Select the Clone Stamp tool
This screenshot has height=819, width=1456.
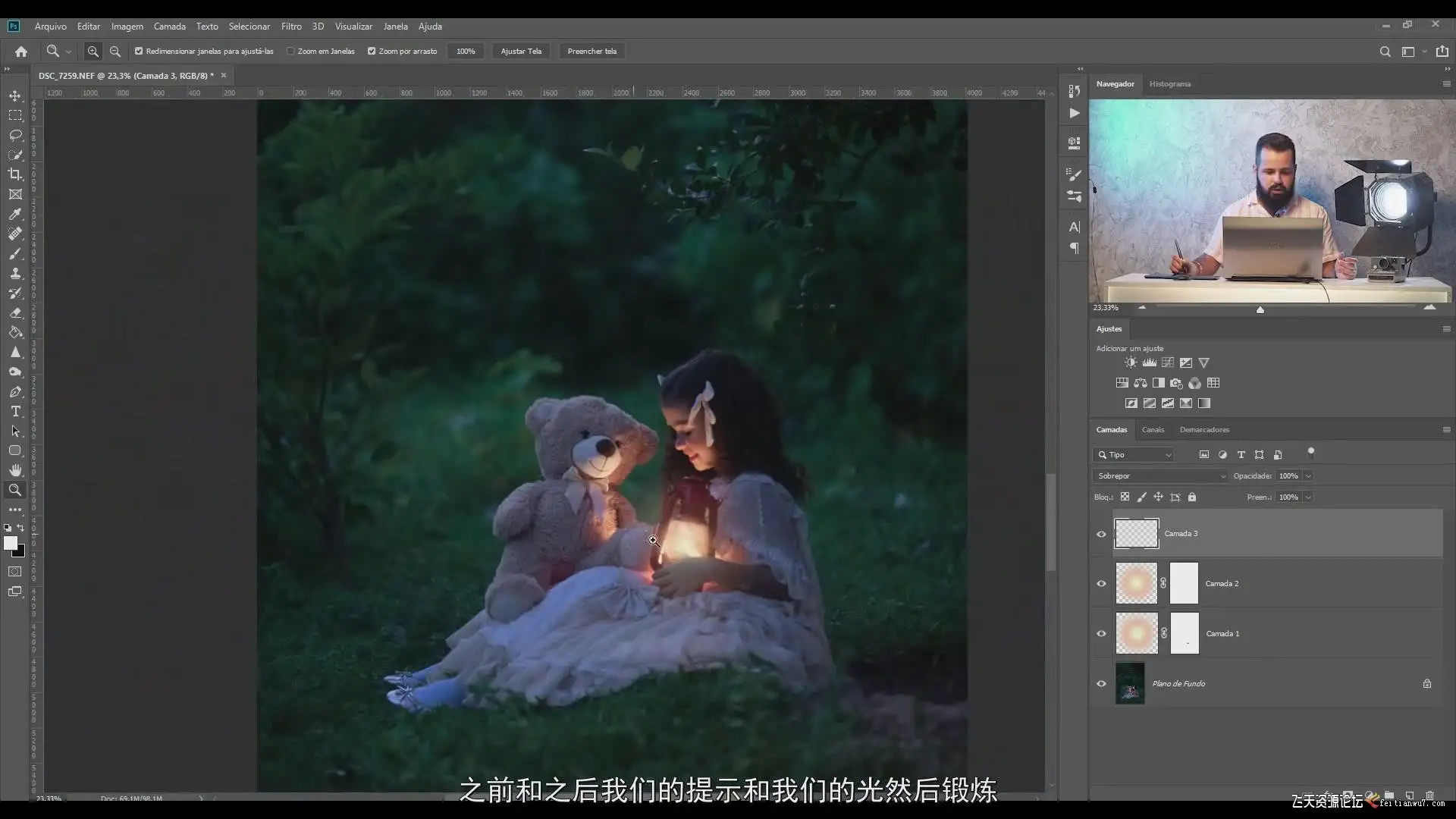[15, 273]
